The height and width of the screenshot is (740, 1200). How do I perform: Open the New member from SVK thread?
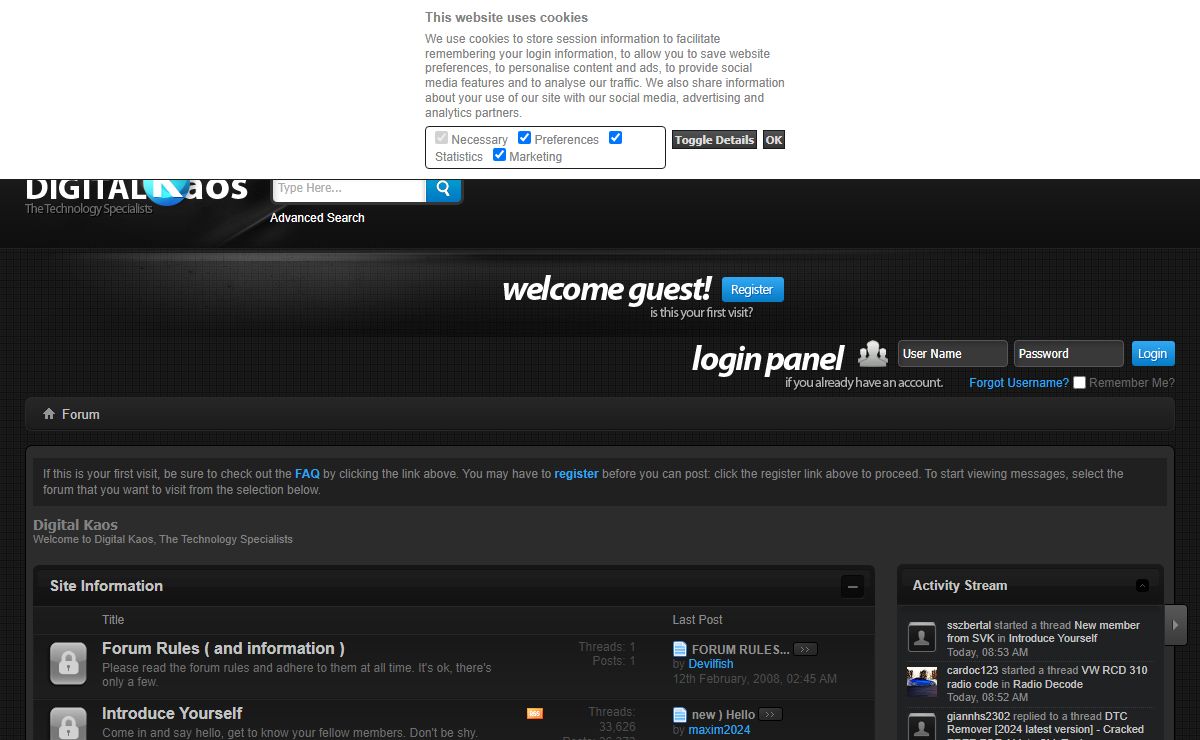[x=1043, y=632]
